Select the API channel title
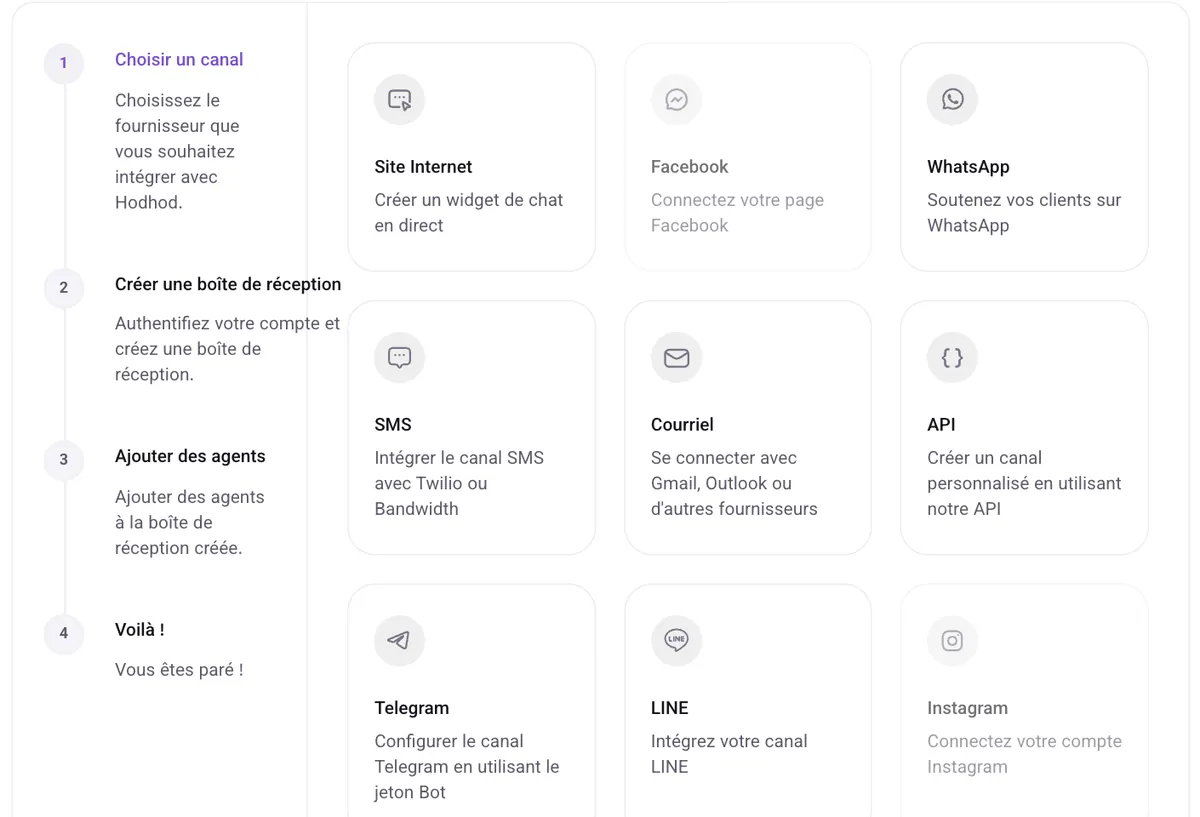 pyautogui.click(x=941, y=424)
